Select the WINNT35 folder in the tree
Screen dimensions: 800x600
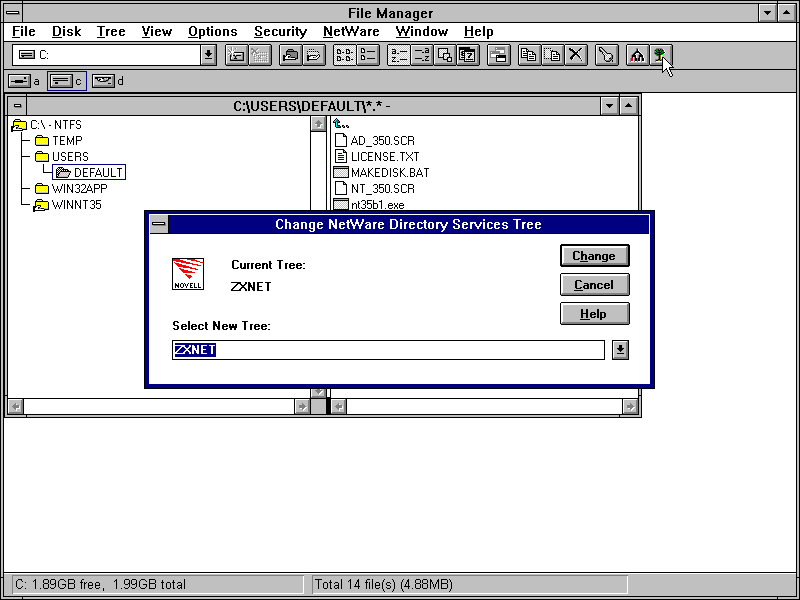67,205
